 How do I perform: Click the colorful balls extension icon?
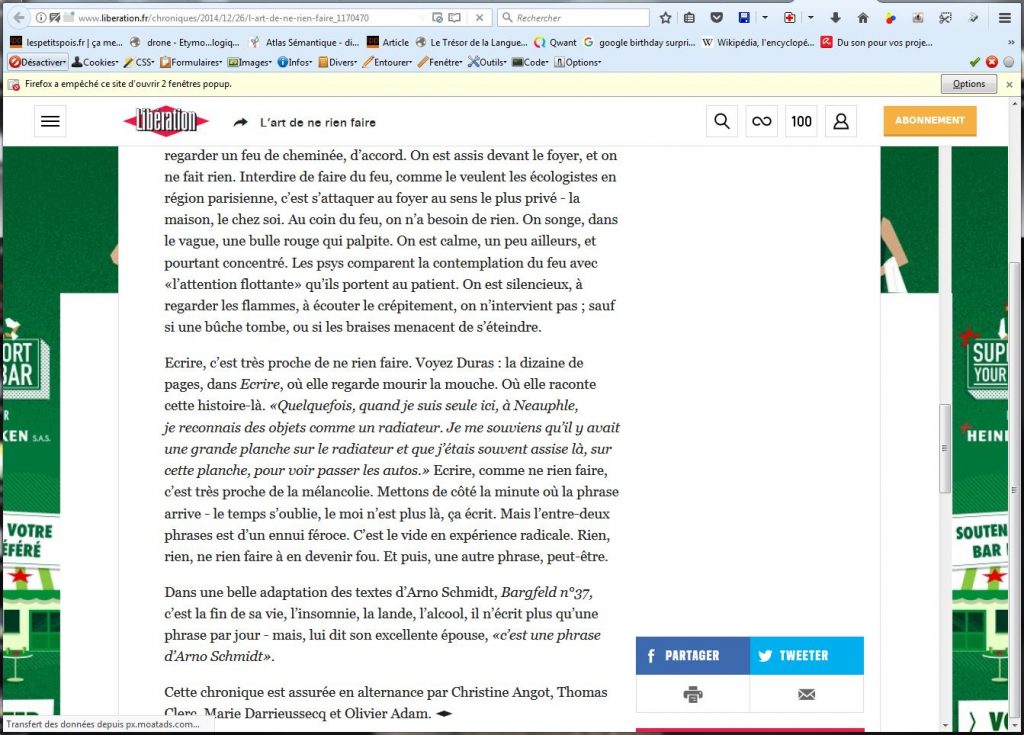pos(890,18)
